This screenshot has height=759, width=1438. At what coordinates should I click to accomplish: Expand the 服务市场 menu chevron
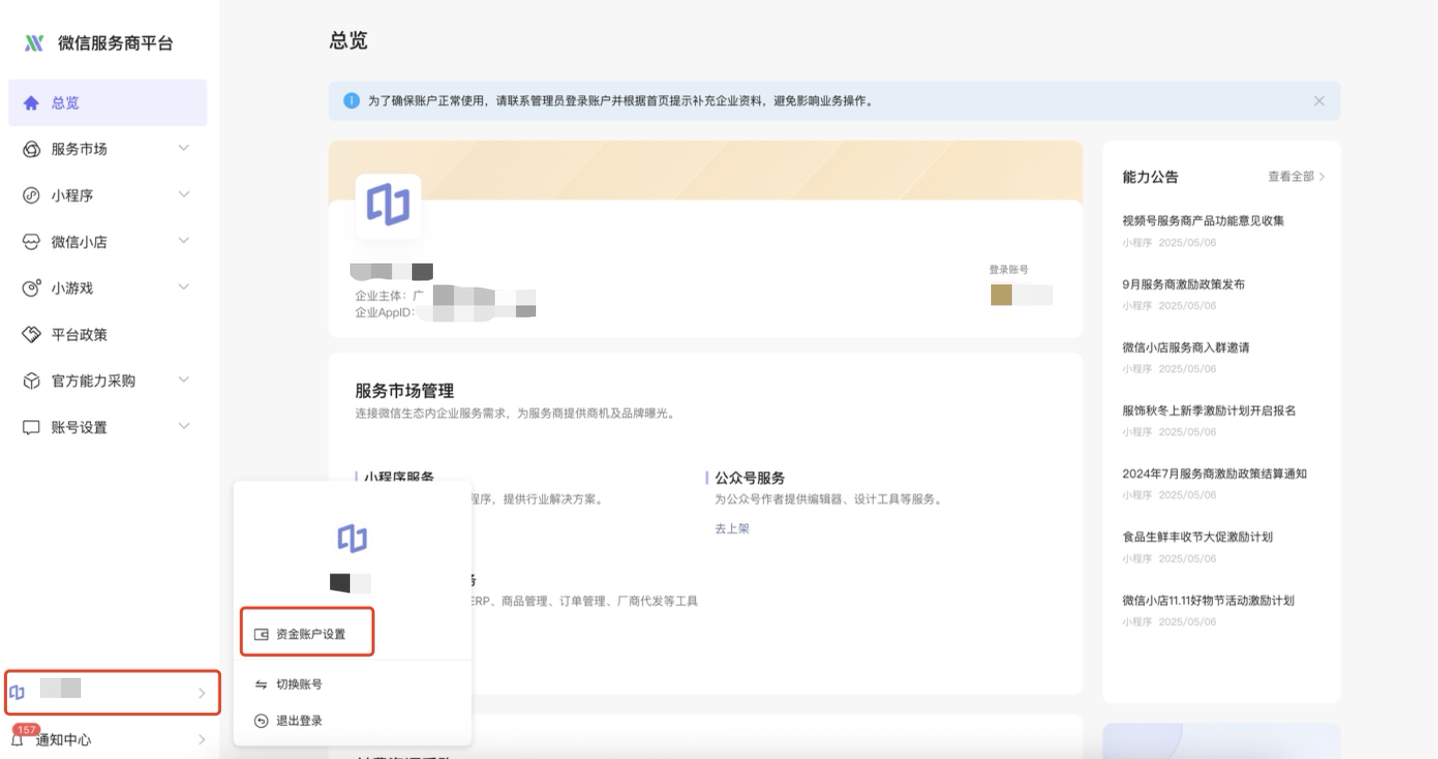[184, 149]
